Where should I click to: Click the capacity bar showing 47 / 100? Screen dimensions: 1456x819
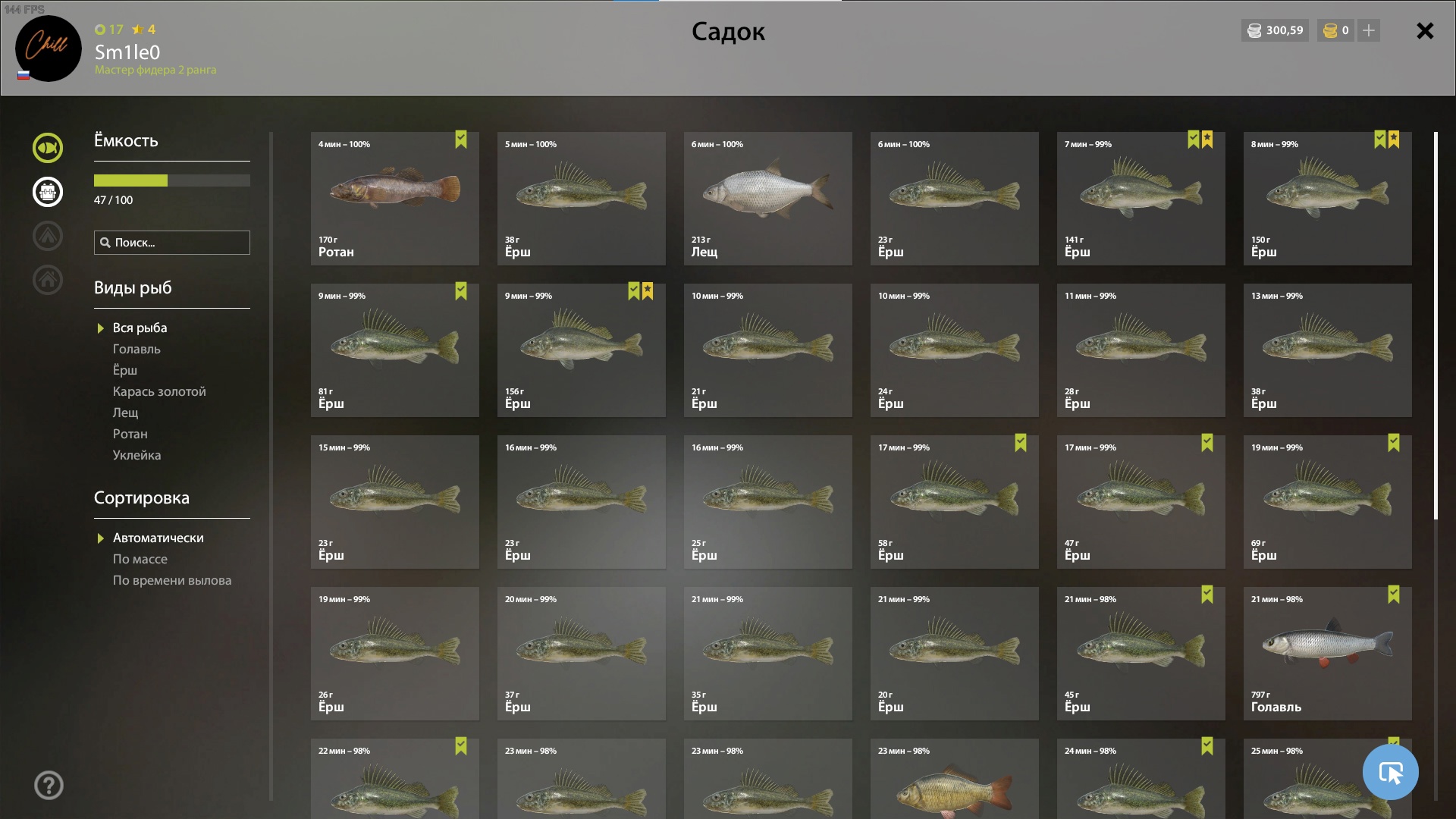tap(172, 180)
